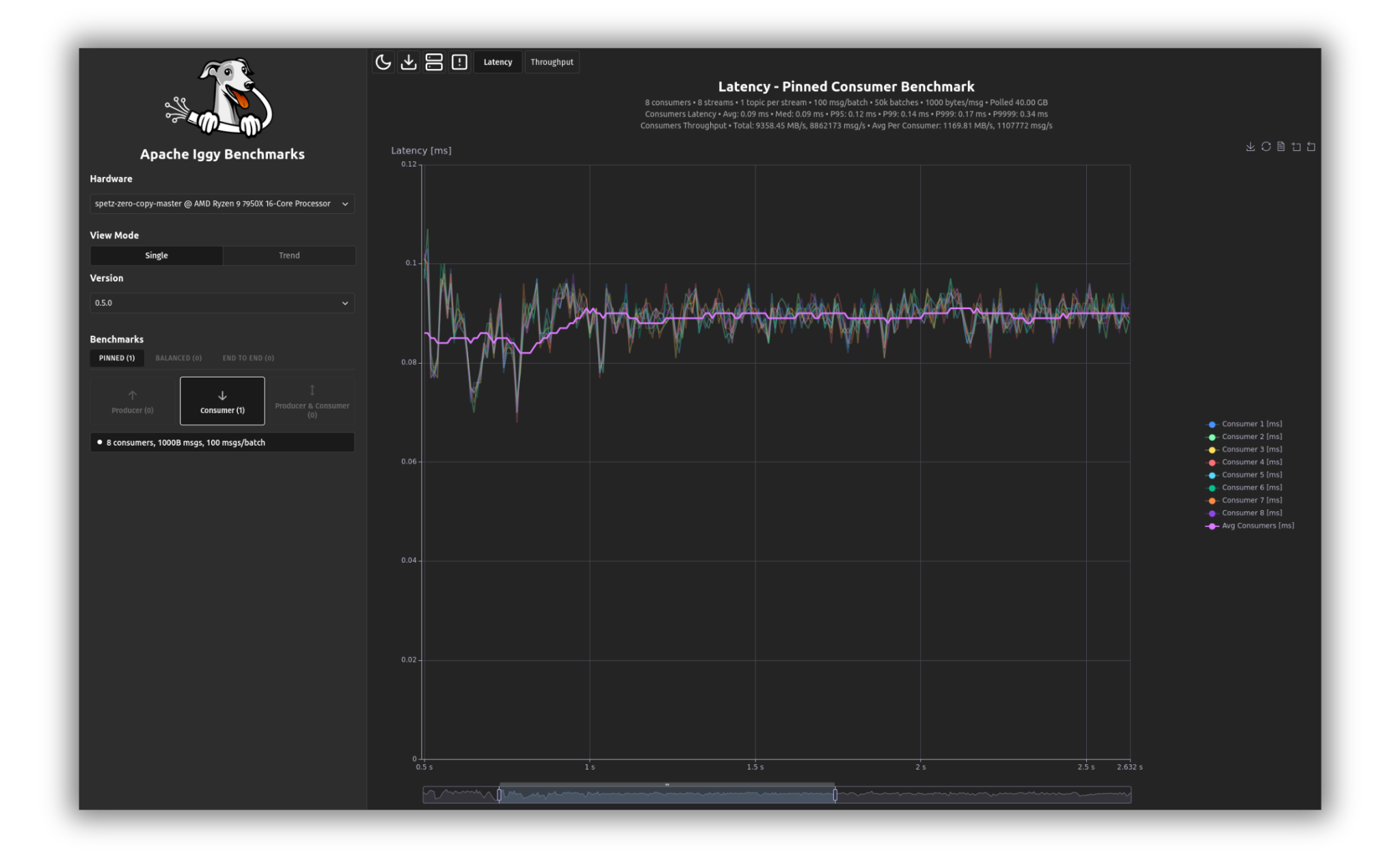The width and height of the screenshot is (1400, 858).
Task: Toggle dark mode with the moon icon
Action: click(x=383, y=62)
